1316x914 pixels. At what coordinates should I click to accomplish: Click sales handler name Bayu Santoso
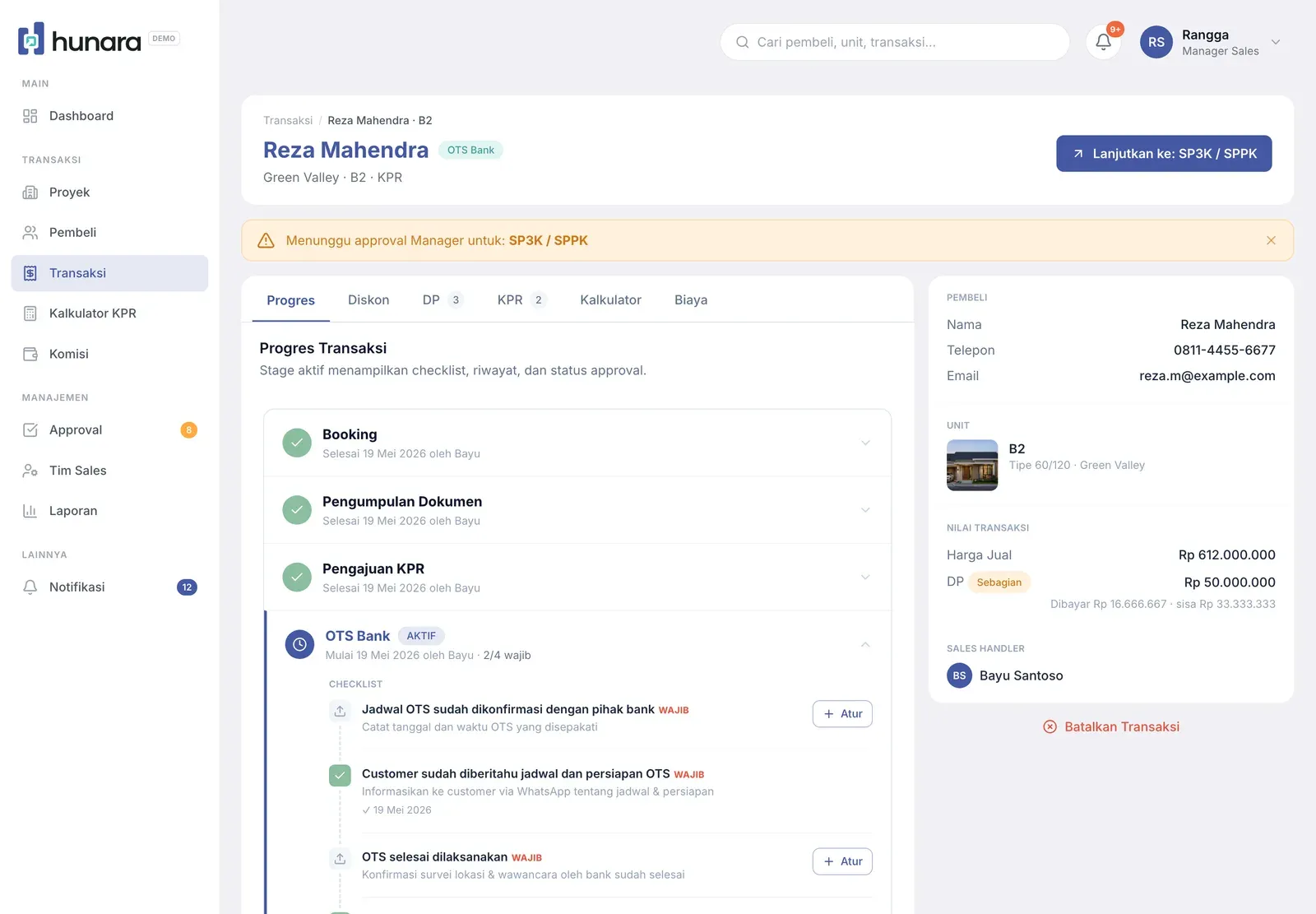point(1021,675)
